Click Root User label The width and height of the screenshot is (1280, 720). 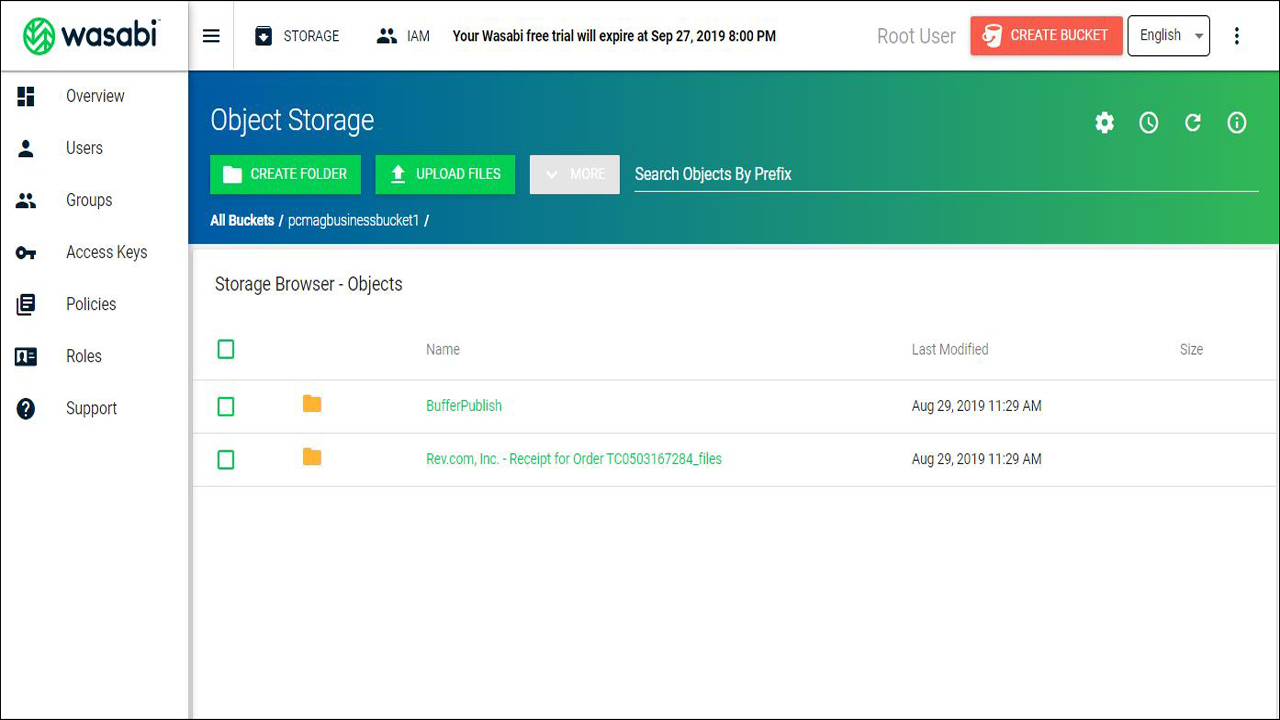[916, 36]
